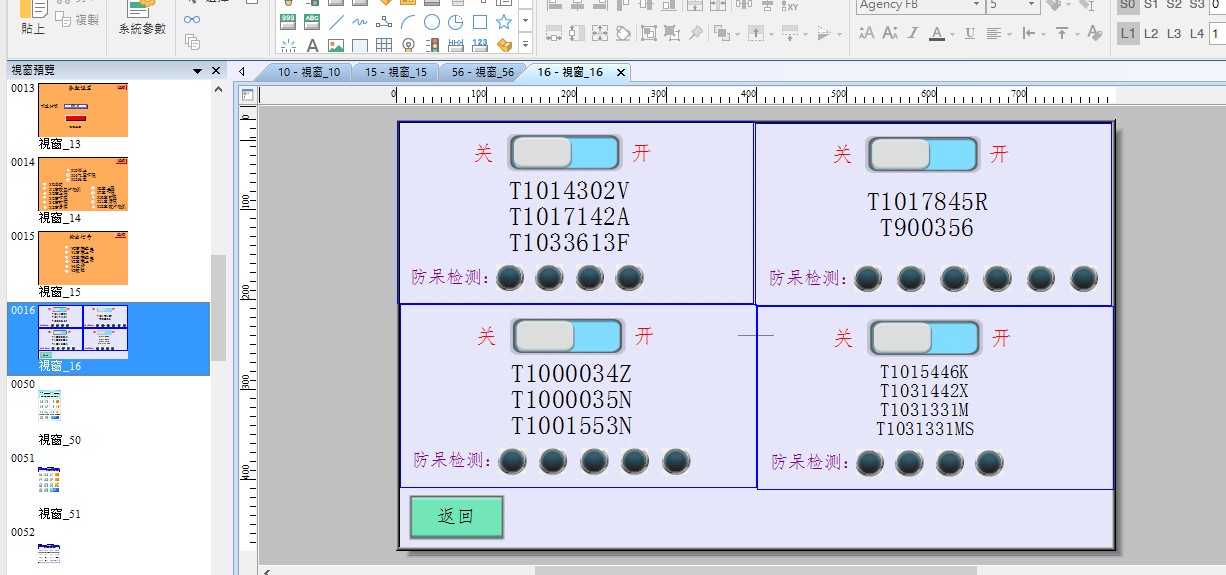Screen dimensions: 1226x575
Task: Click the pie shape drawing tool
Action: tap(456, 22)
